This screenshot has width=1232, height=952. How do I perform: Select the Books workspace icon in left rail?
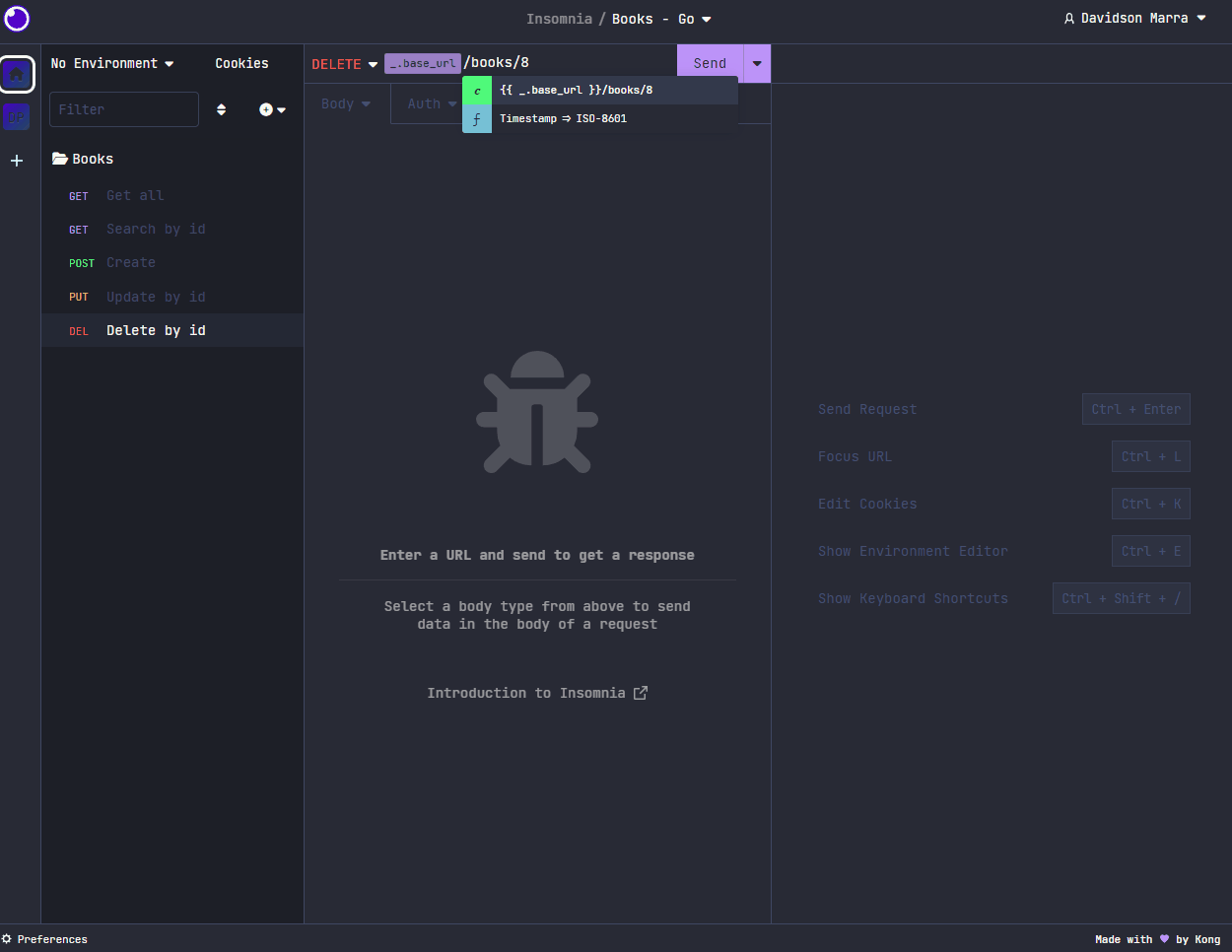(x=17, y=116)
